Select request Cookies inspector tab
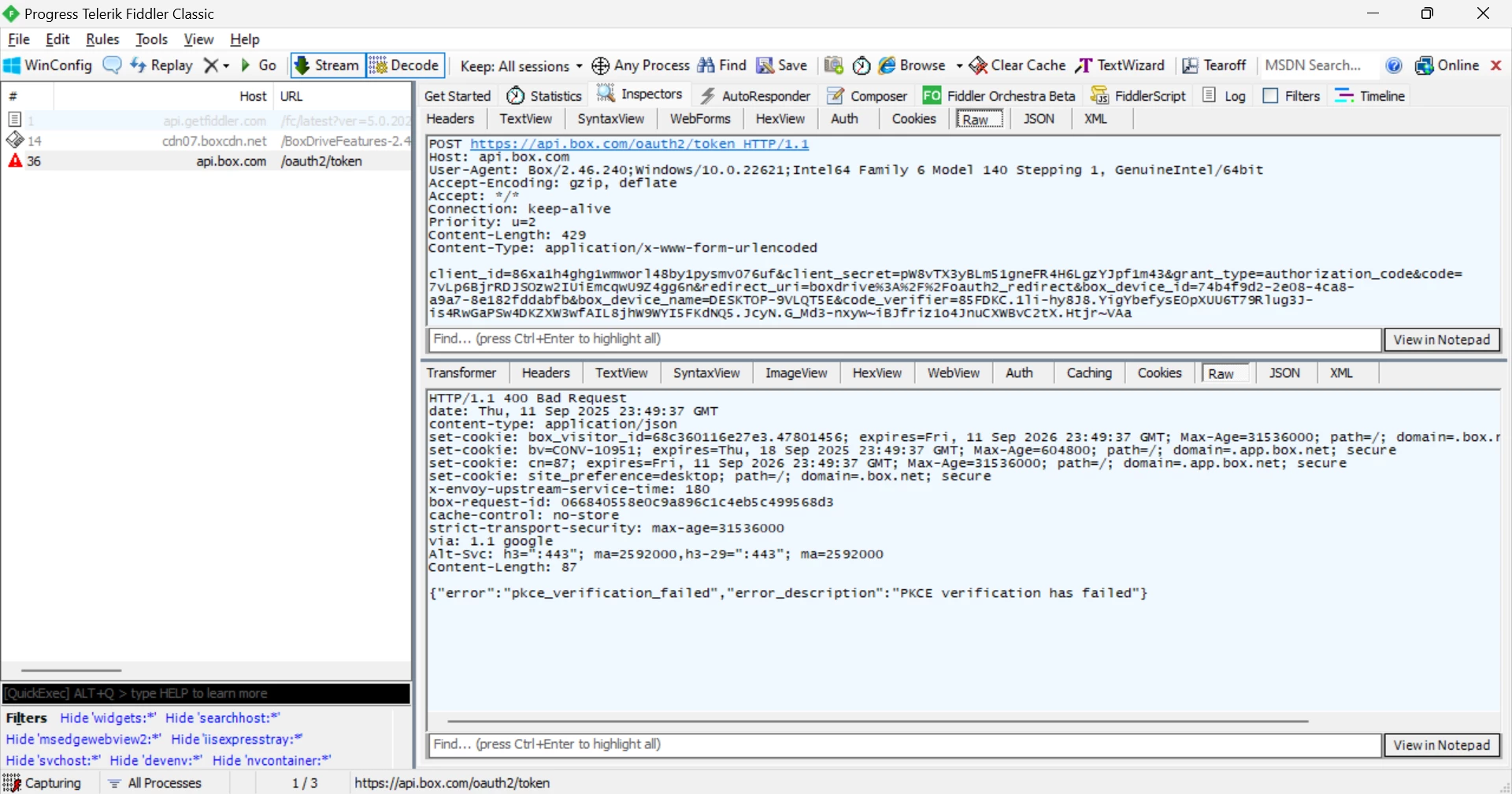 click(913, 119)
